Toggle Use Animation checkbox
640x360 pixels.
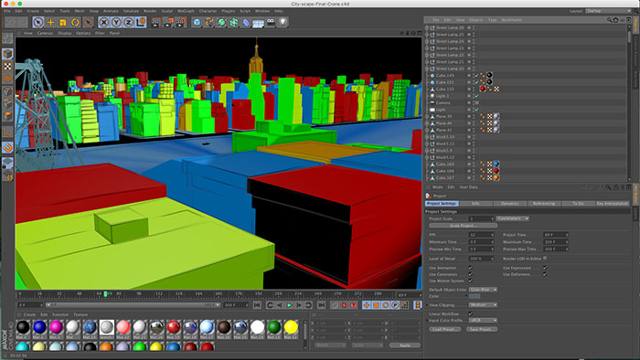470,268
